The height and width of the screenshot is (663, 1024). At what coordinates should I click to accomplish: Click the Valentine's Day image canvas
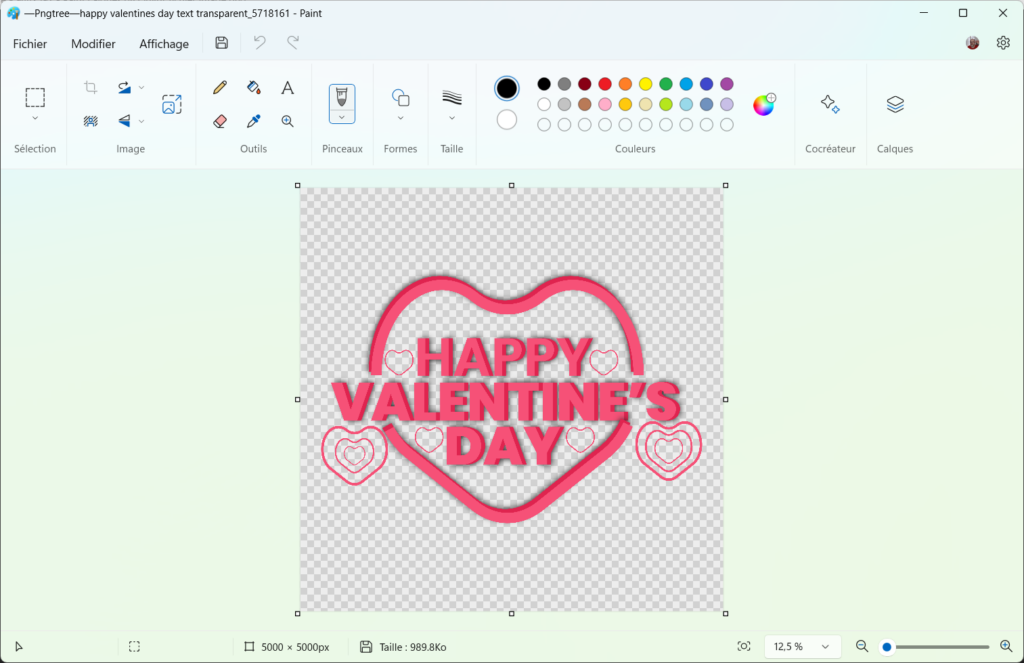(511, 399)
